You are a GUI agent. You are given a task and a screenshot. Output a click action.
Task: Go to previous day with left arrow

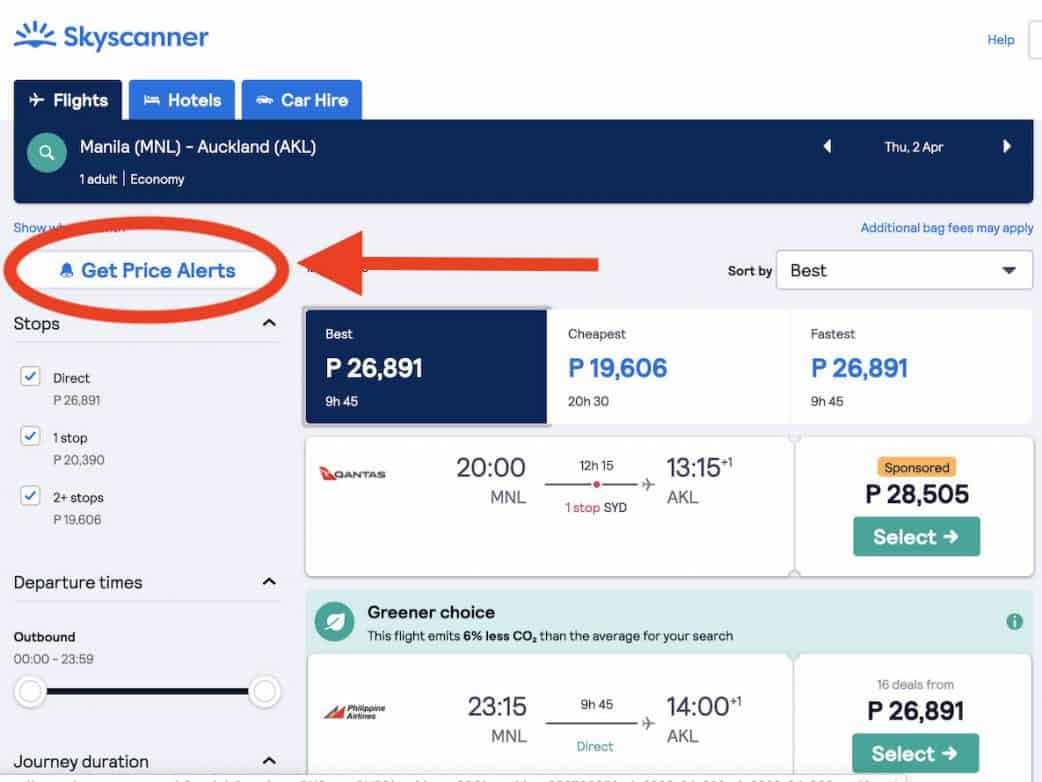click(827, 147)
